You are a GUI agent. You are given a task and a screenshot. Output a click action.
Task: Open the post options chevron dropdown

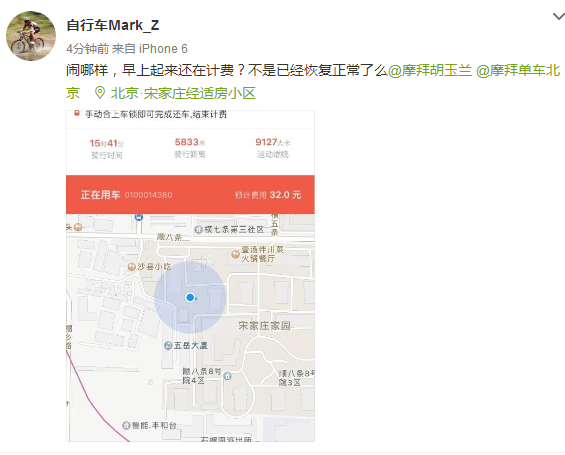559,17
